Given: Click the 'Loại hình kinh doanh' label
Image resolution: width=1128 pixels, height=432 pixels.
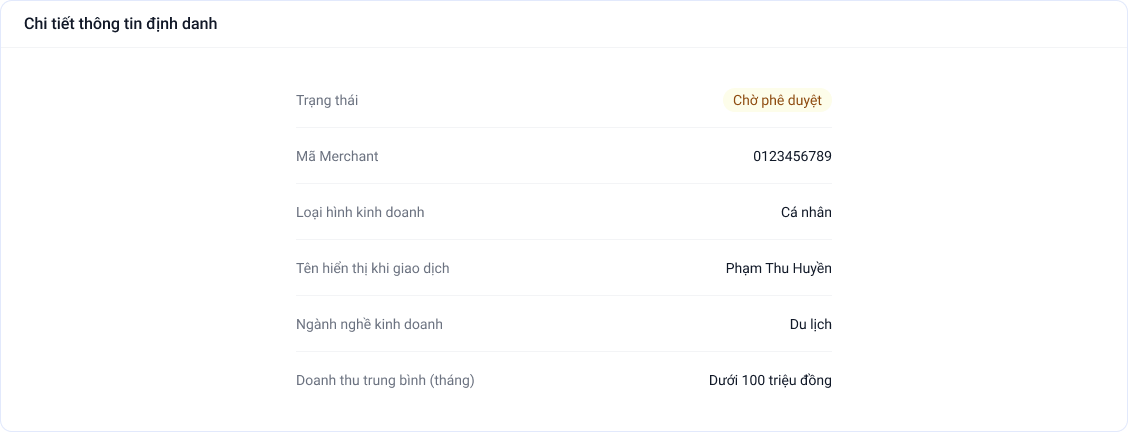Looking at the screenshot, I should (x=360, y=212).
